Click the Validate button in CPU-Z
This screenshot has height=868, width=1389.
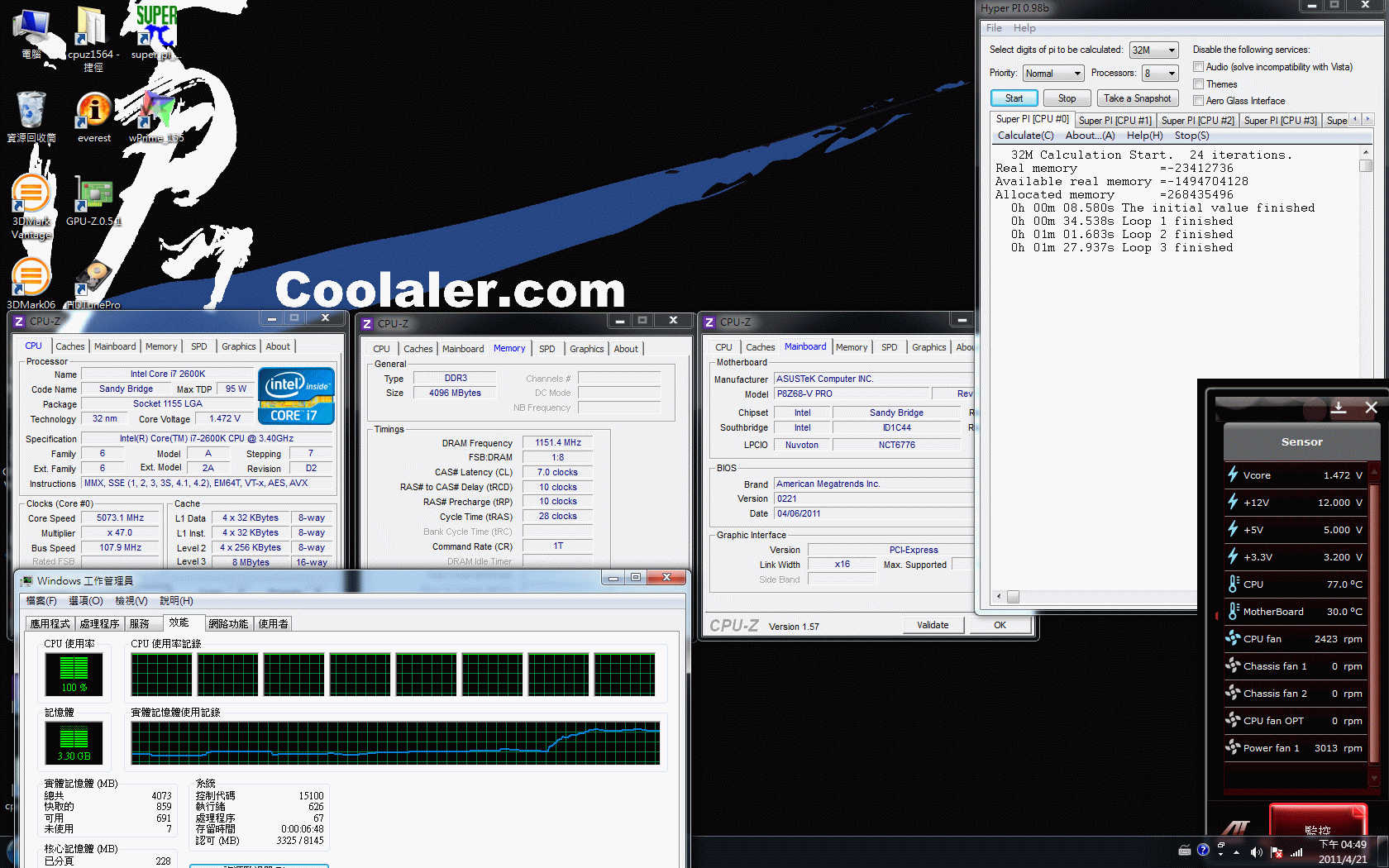click(933, 625)
